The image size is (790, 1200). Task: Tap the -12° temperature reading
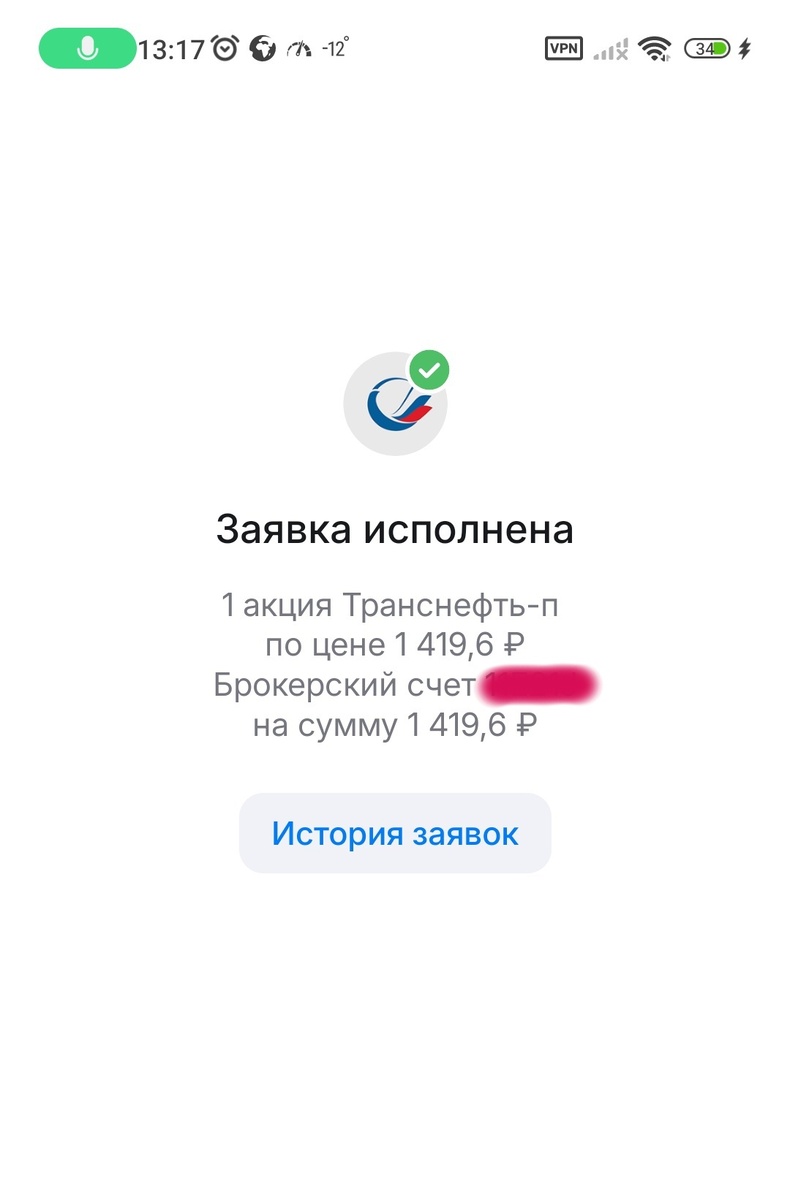(x=334, y=48)
